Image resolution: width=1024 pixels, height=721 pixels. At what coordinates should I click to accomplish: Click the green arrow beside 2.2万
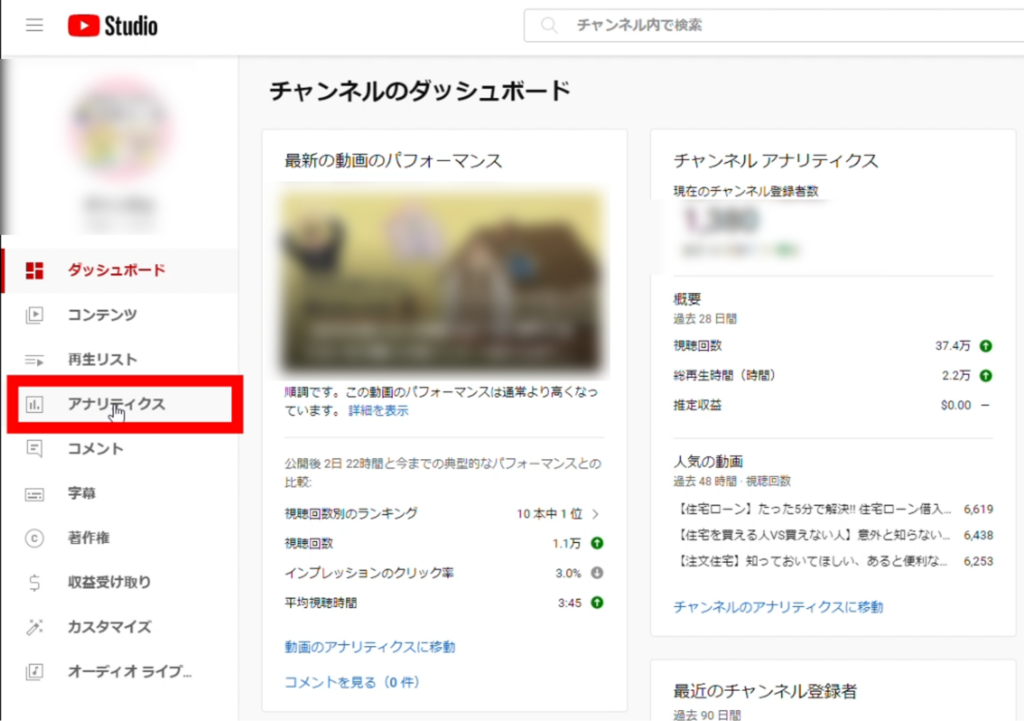pos(986,376)
